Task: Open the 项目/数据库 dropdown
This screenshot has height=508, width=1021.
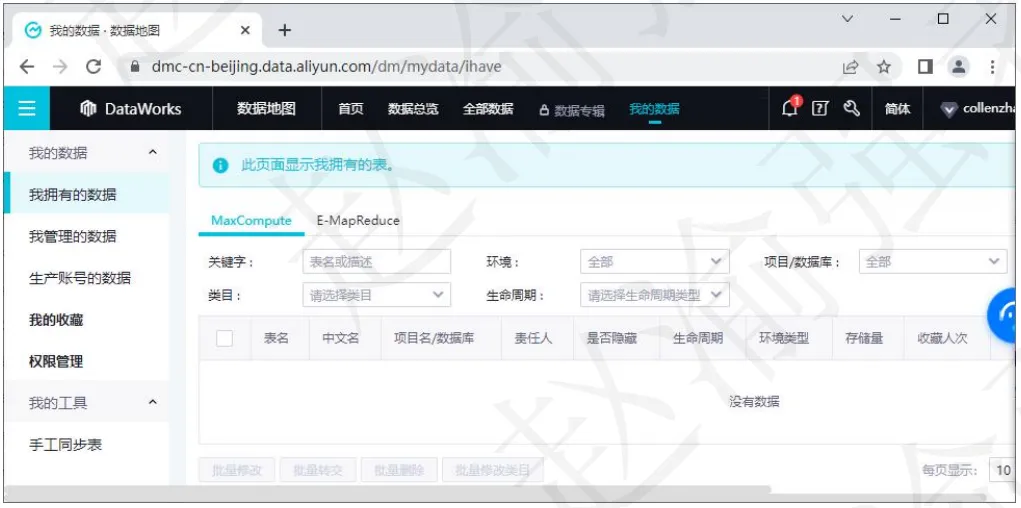Action: pos(933,262)
